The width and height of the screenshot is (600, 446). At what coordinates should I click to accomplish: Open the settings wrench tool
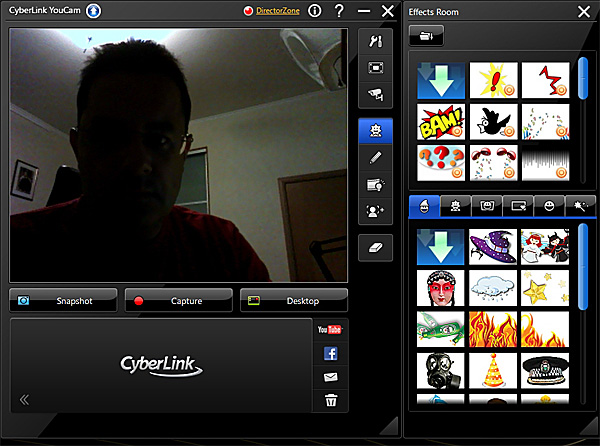coord(376,42)
